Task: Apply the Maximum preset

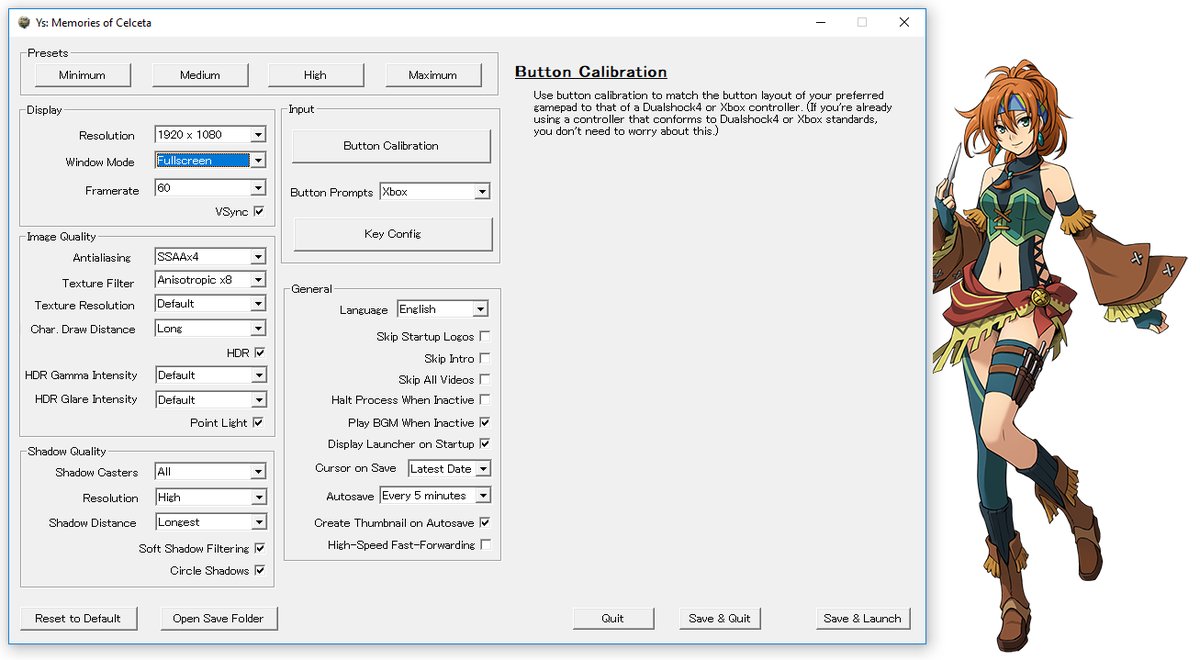Action: [433, 75]
